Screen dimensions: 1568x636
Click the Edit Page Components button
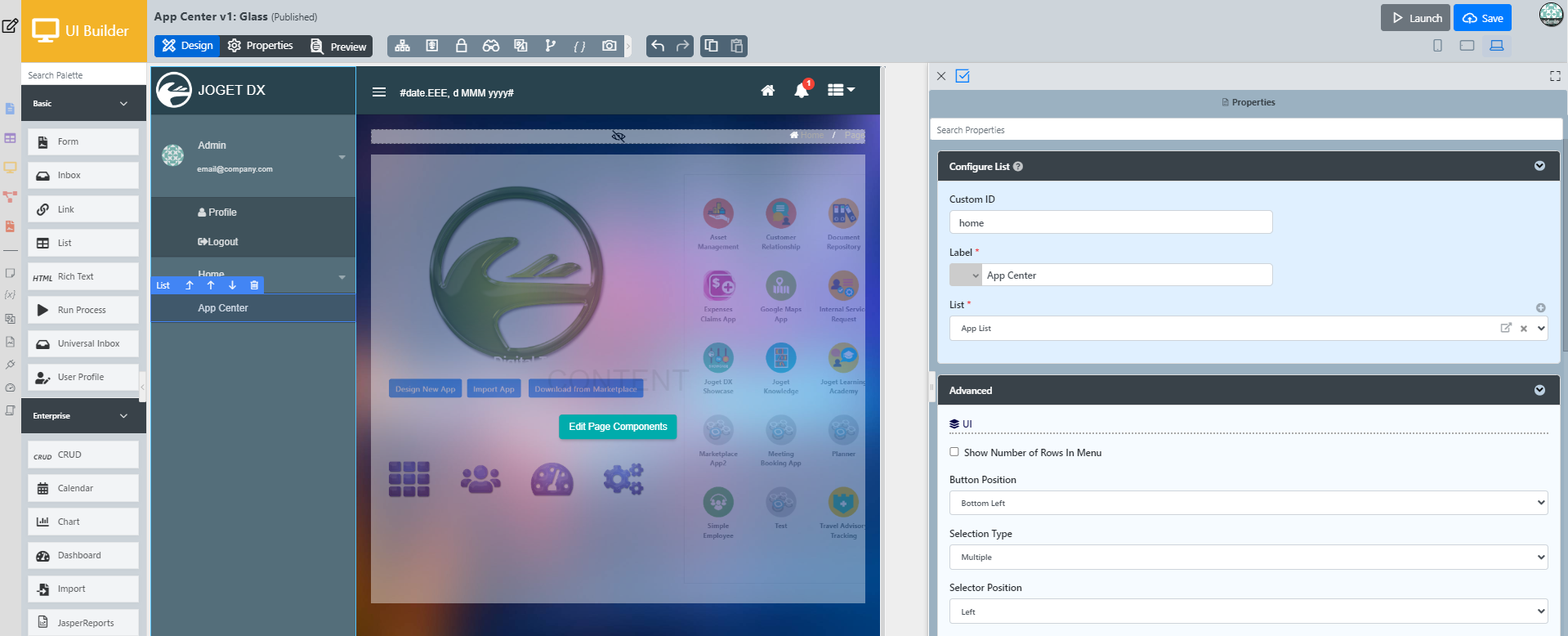pyautogui.click(x=618, y=427)
